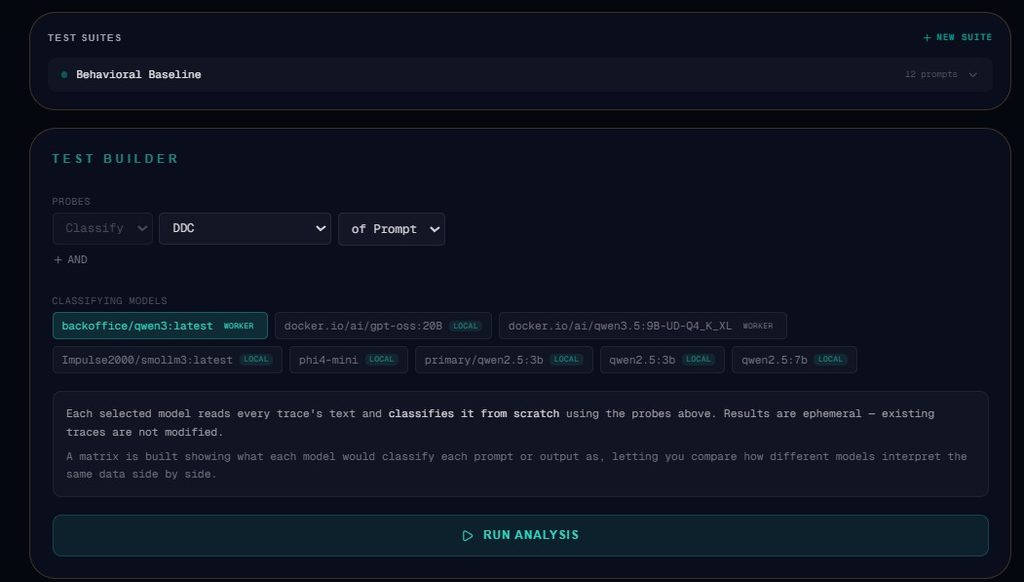The image size is (1024, 582).
Task: Select the Impulse2000/smollm3:latest model
Action: pyautogui.click(x=167, y=360)
